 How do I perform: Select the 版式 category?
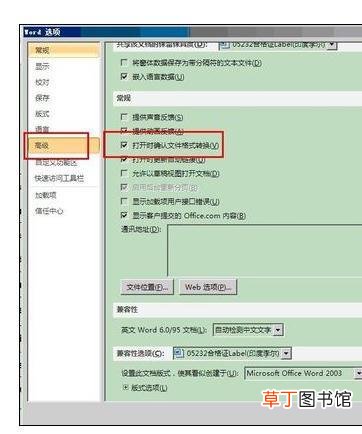click(43, 114)
